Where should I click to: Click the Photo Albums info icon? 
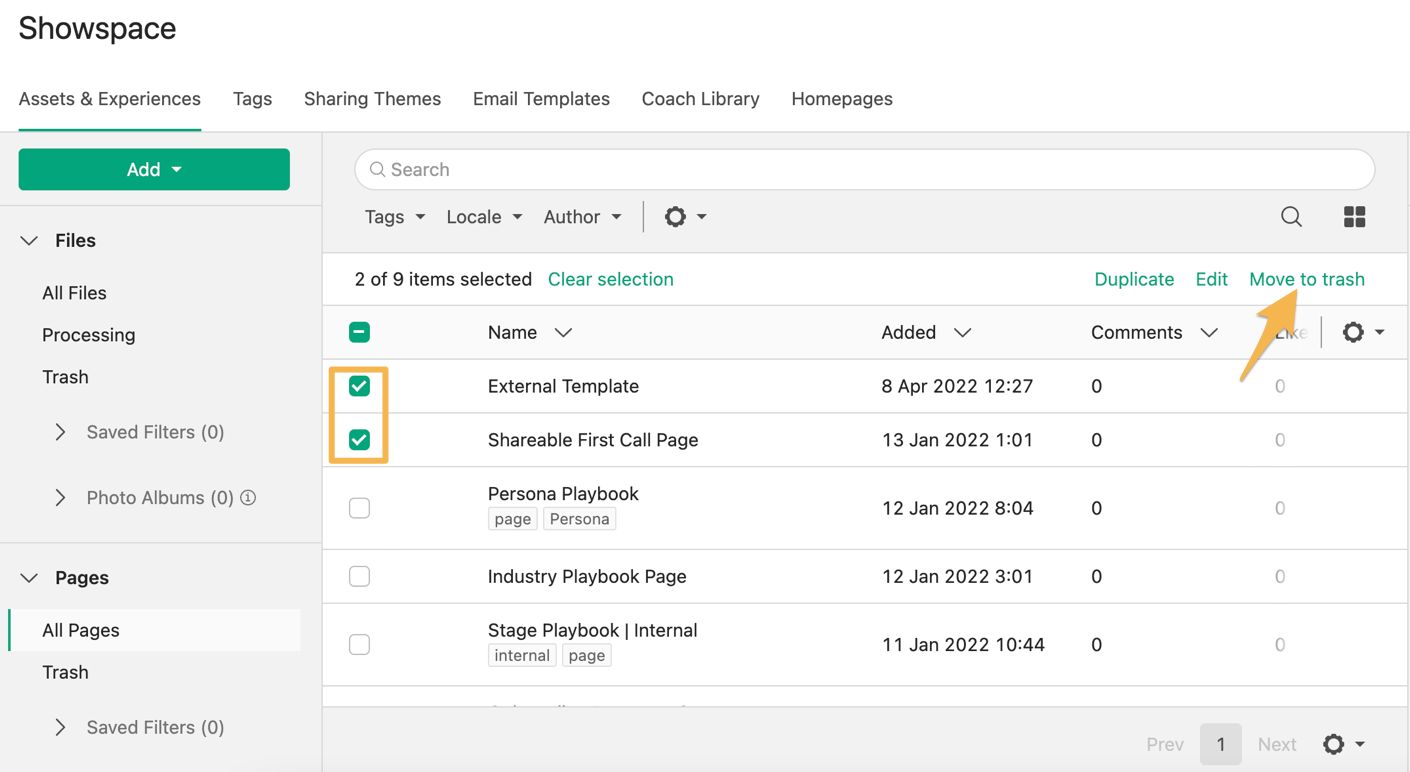(x=248, y=497)
